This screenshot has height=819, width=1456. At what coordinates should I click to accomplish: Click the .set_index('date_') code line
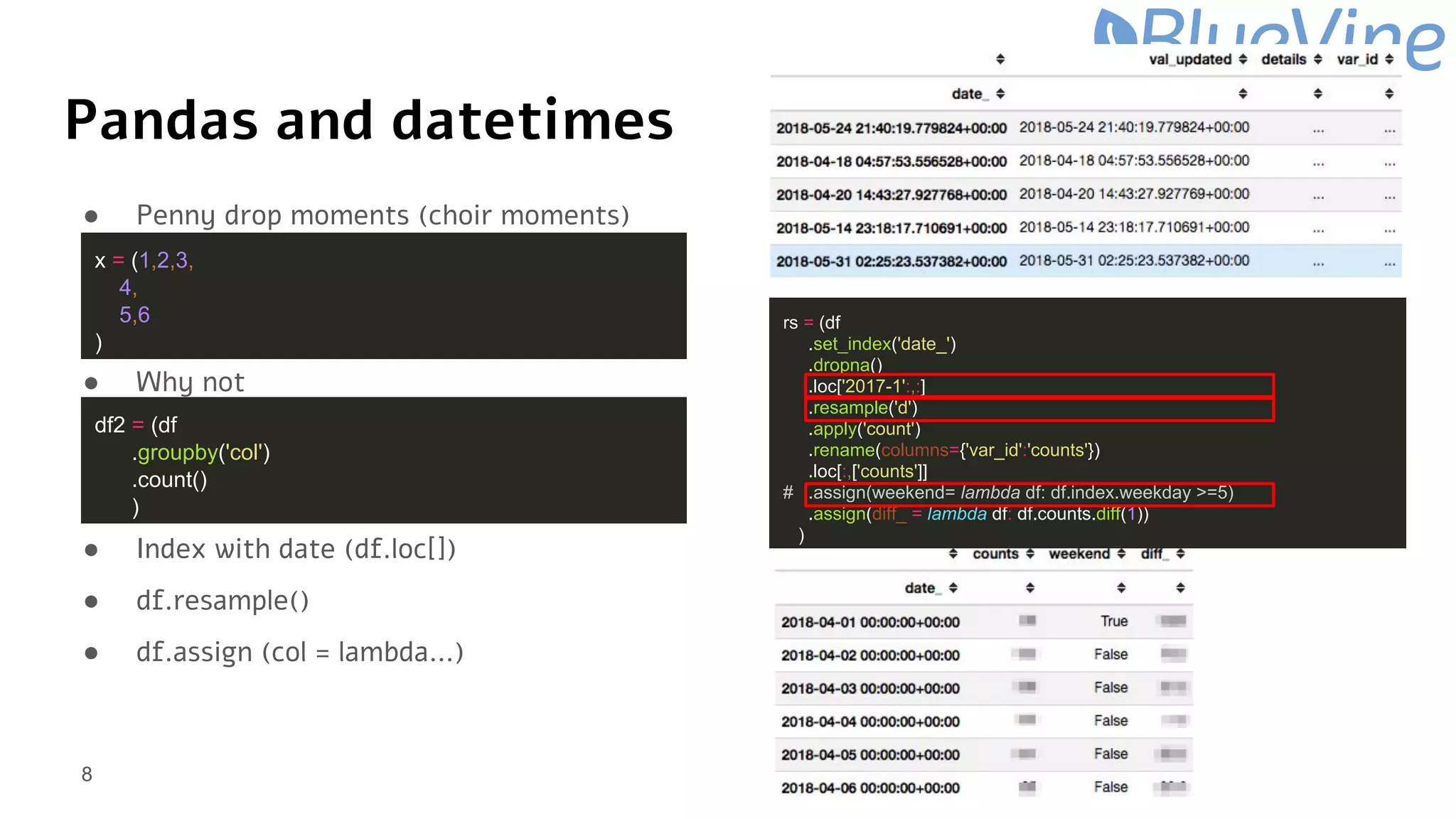[x=882, y=344]
